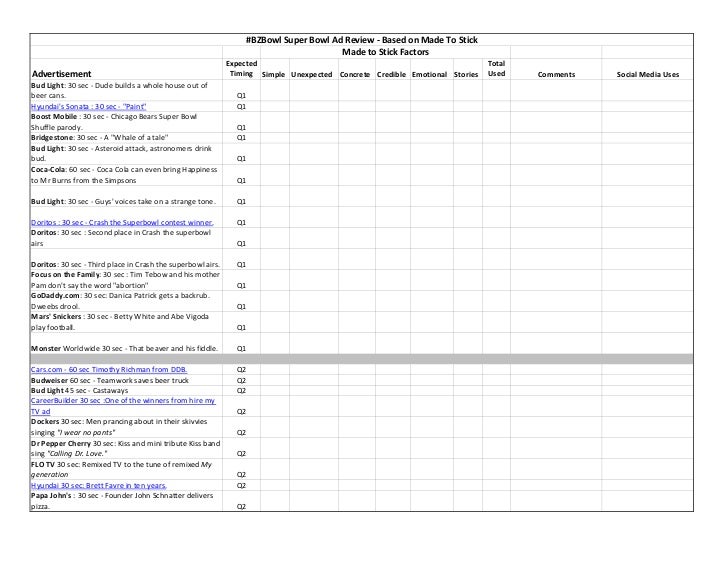This screenshot has width=728, height=563.
Task: Select the Coca-Cola Mr Burns Simpsons row
Action: (x=362, y=175)
